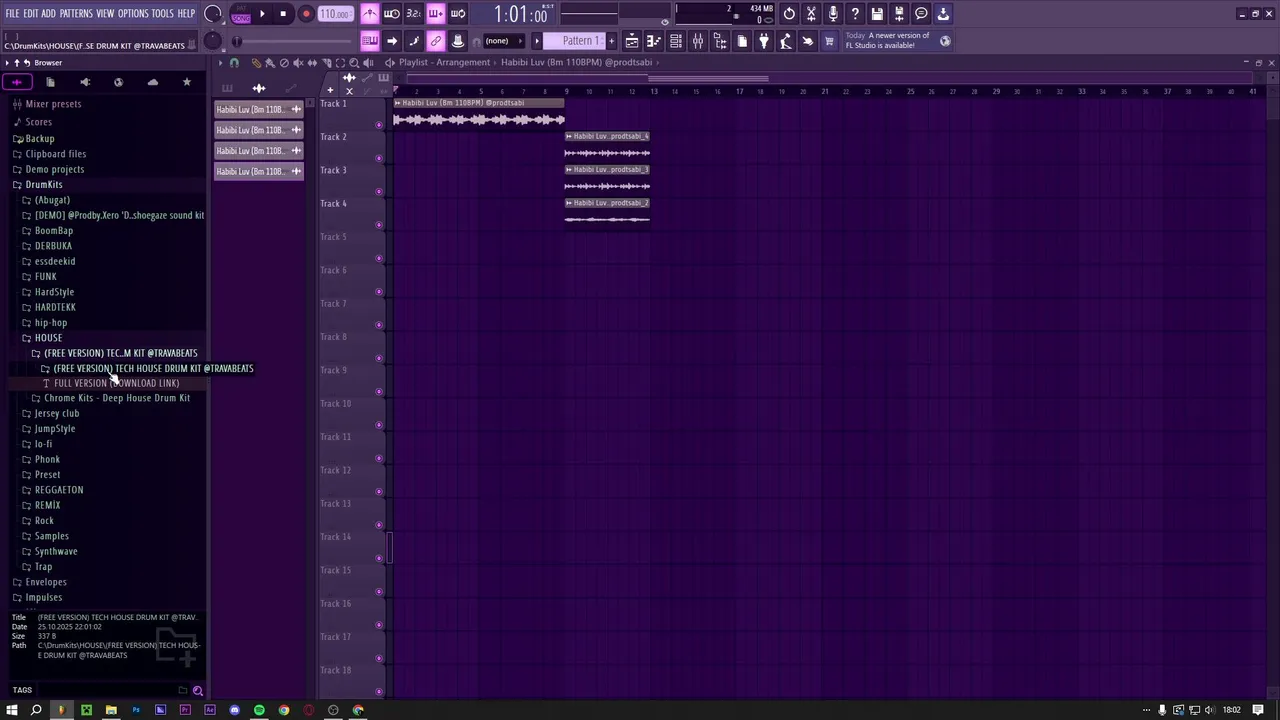Select playlist zoom tool icon
The image size is (1280, 720).
(x=354, y=63)
